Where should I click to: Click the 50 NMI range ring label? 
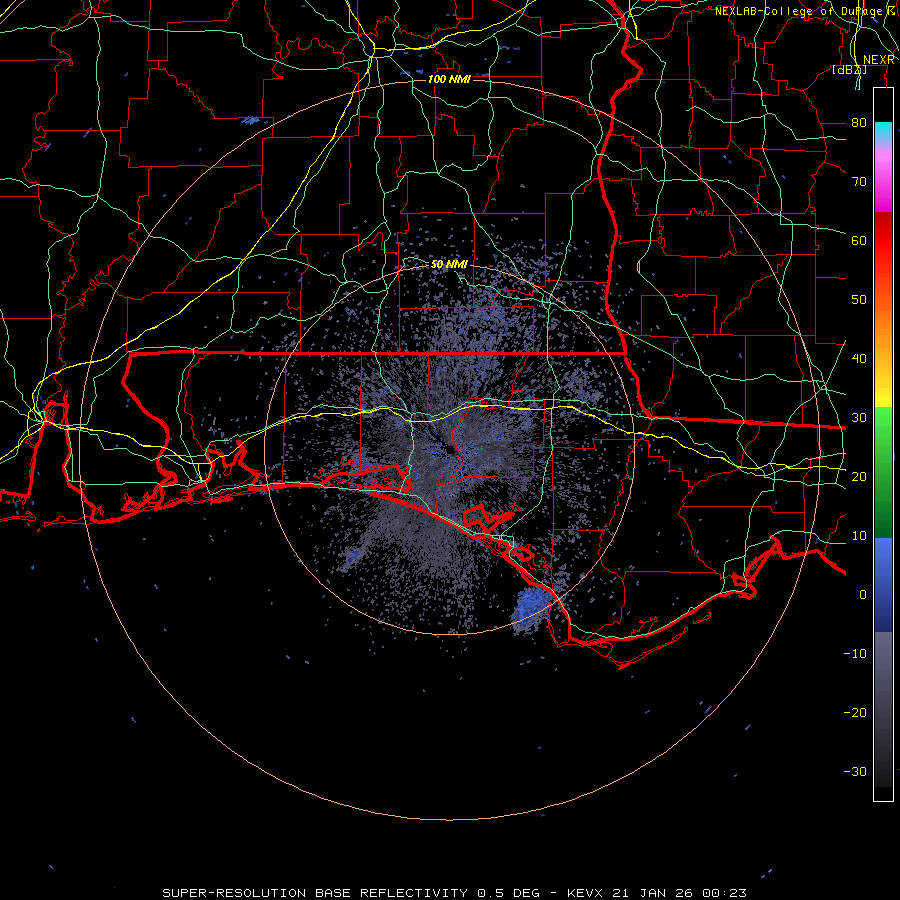pyautogui.click(x=449, y=265)
